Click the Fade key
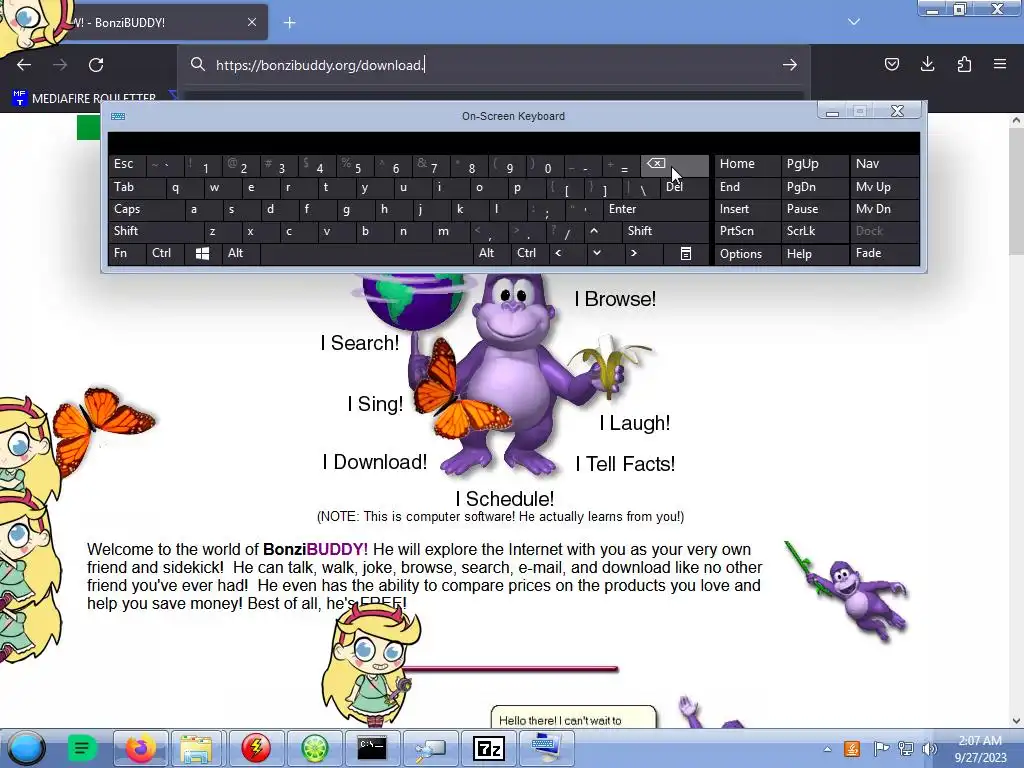The image size is (1024, 768). [884, 253]
